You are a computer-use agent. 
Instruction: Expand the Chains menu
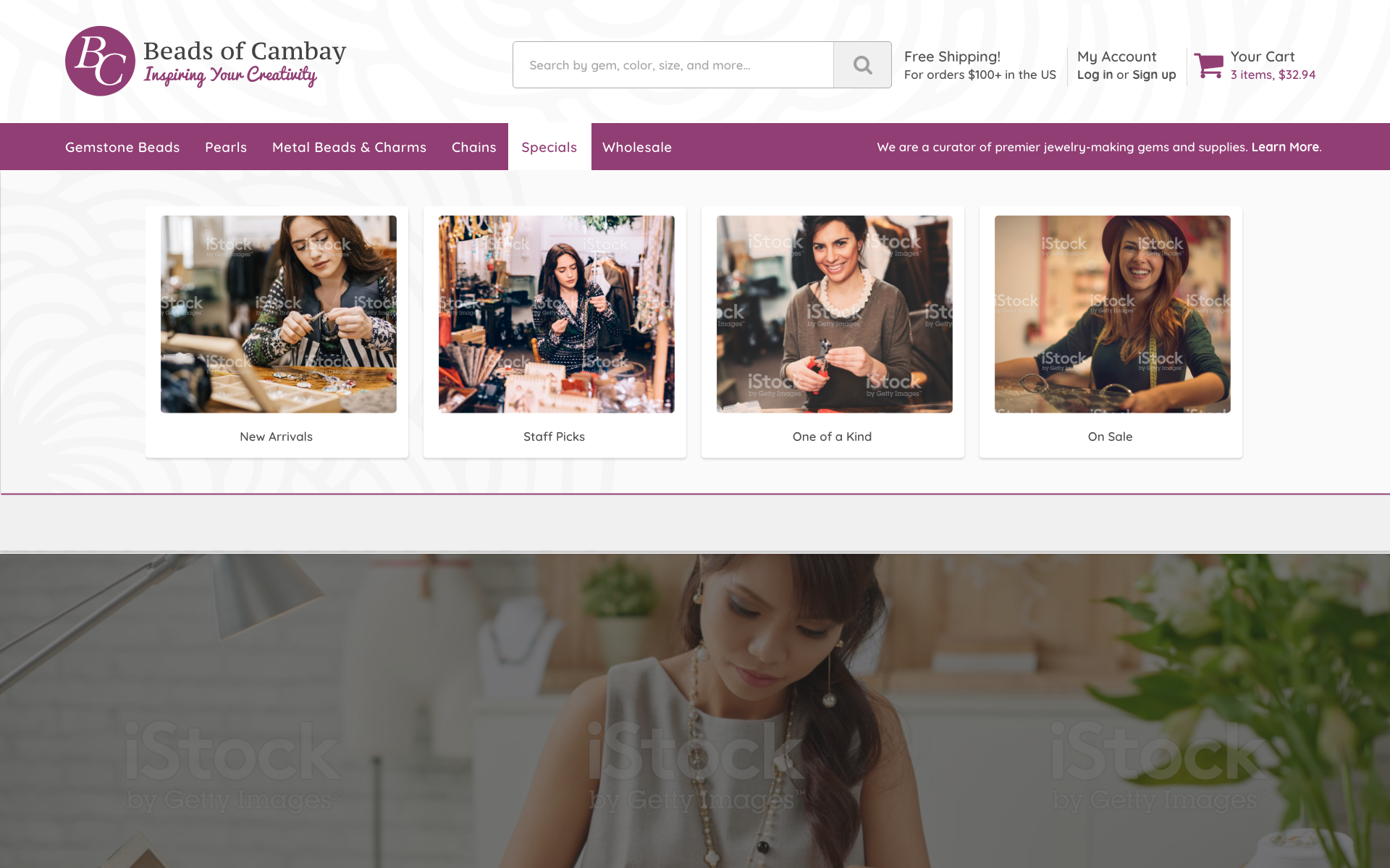tap(474, 147)
